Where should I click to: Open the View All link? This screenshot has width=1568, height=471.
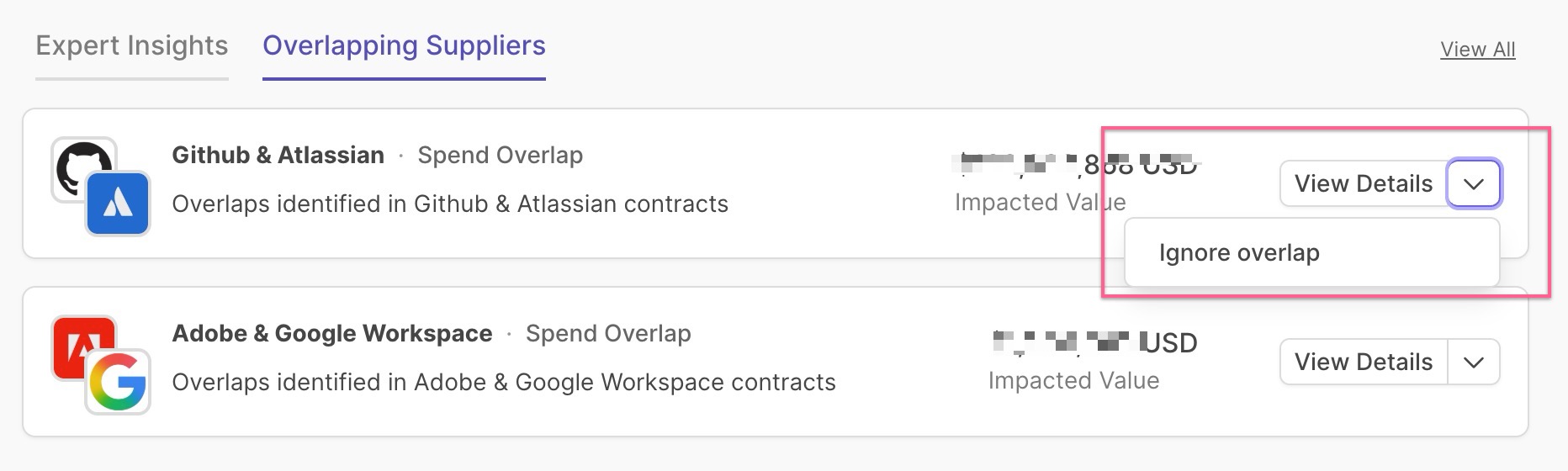(x=1477, y=50)
